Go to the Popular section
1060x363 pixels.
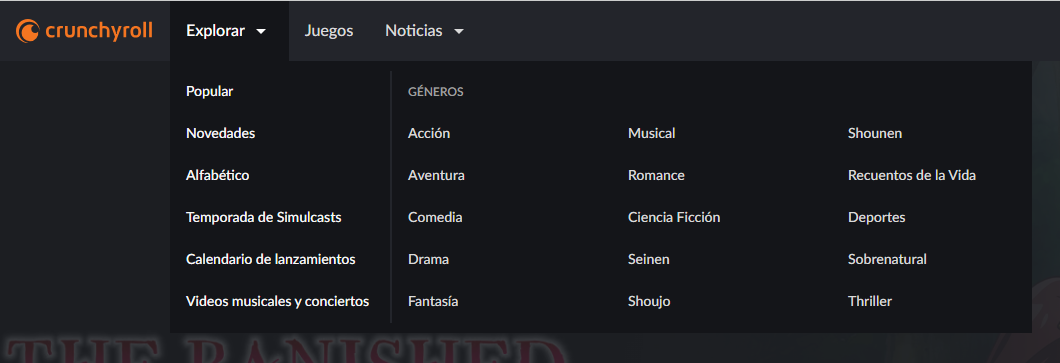coord(210,91)
